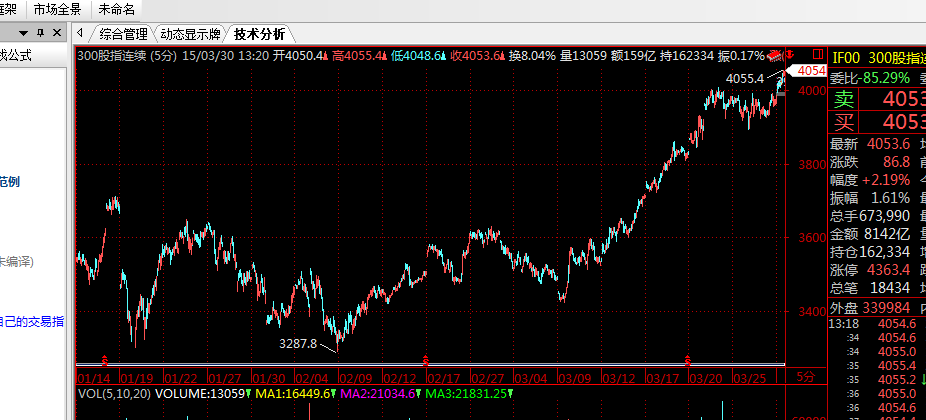Open the VOLUME:13059 indicator arrow
Screen dimensions: 926x420
pyautogui.click(x=249, y=393)
